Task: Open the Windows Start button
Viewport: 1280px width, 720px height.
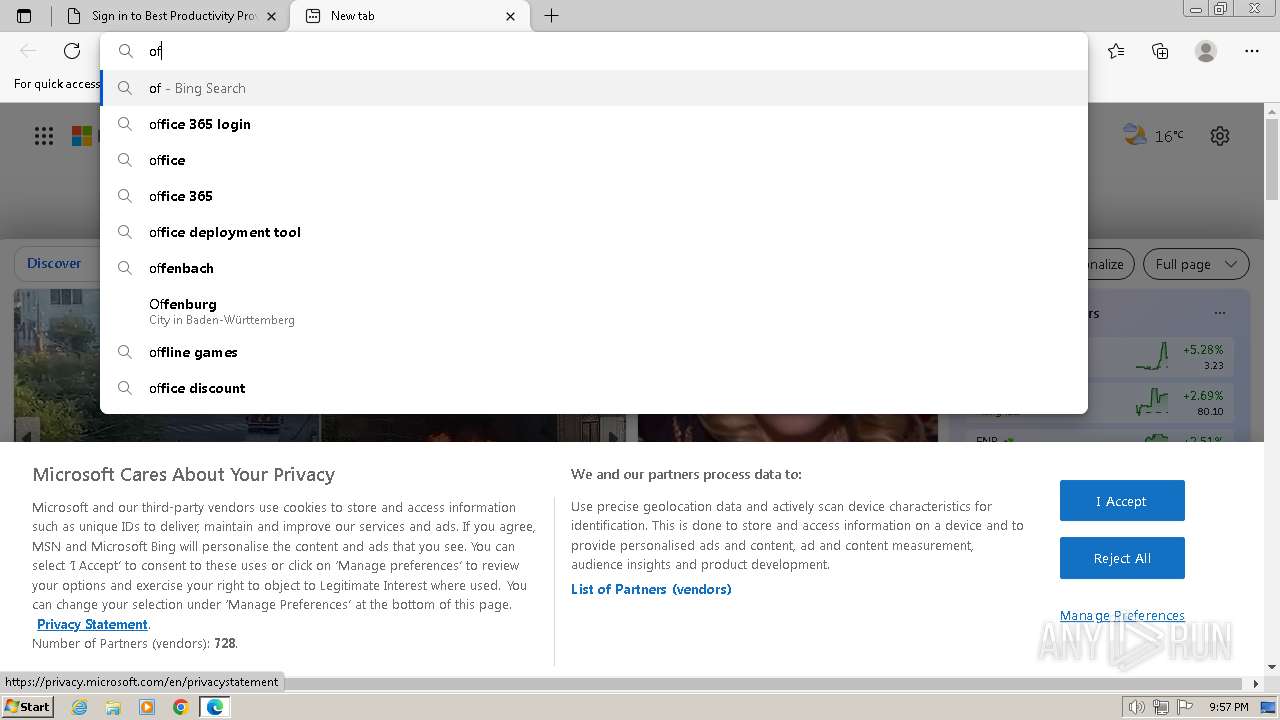Action: coord(28,706)
